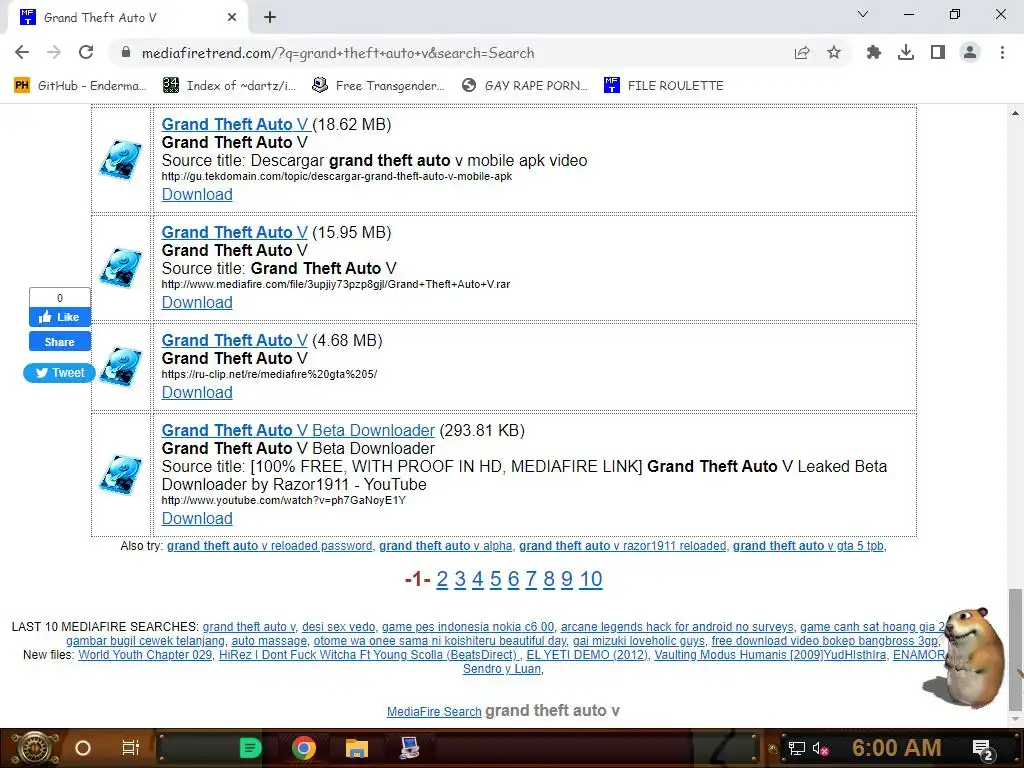Click the Facebook Like button
The width and height of the screenshot is (1024, 768).
(x=59, y=317)
